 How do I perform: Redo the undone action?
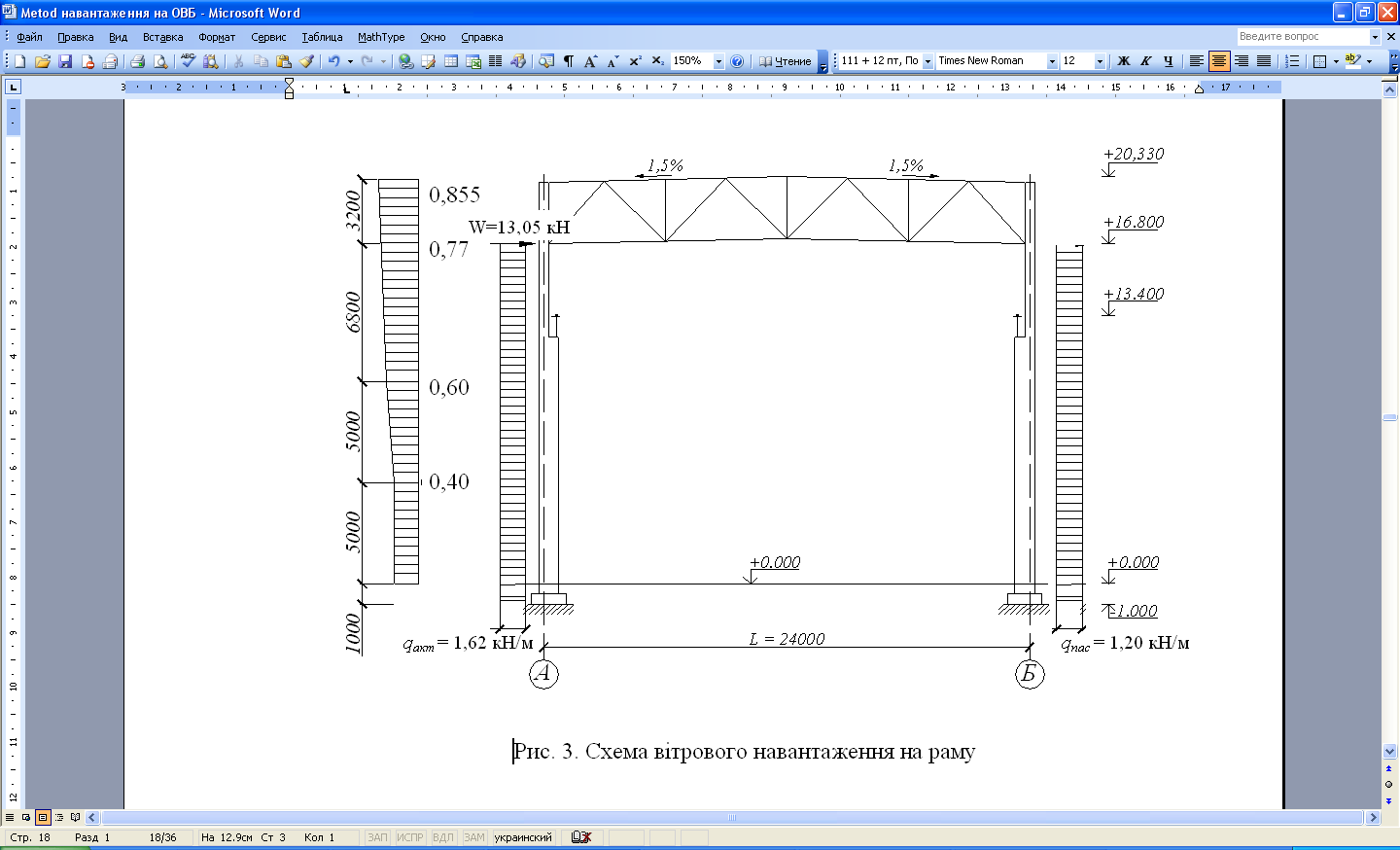pos(367,61)
